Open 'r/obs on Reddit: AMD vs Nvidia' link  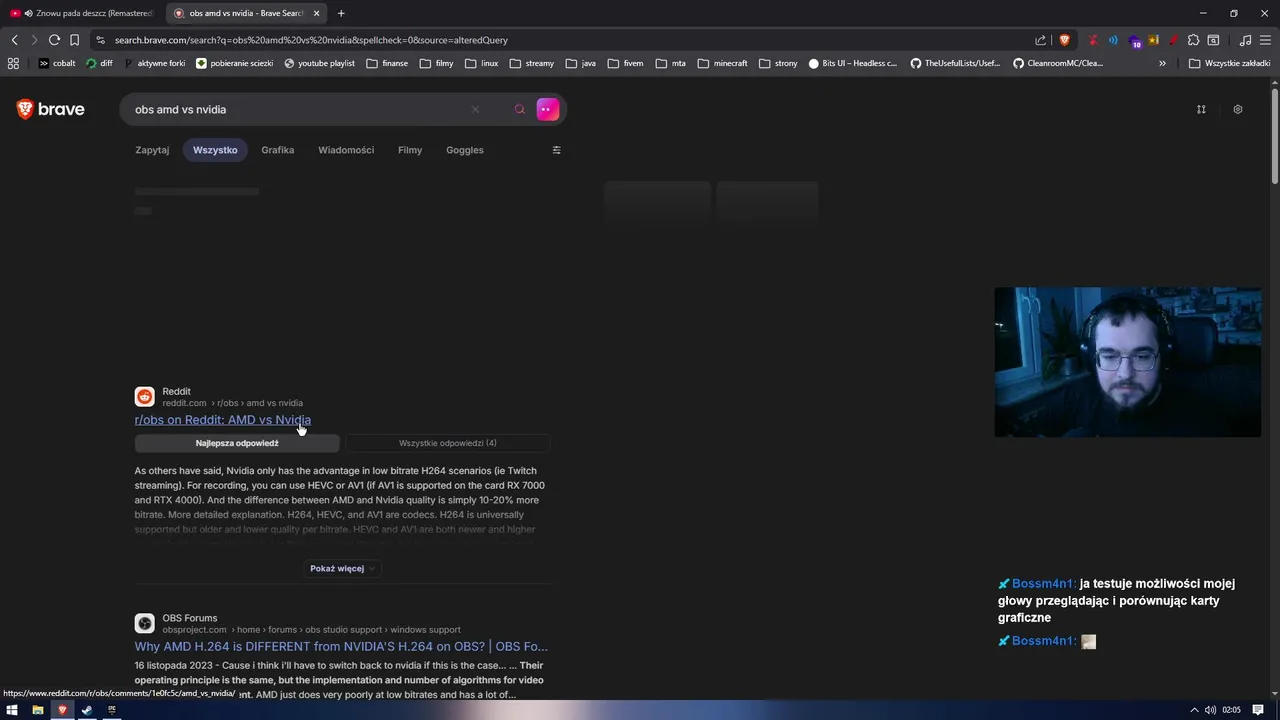pyautogui.click(x=222, y=420)
